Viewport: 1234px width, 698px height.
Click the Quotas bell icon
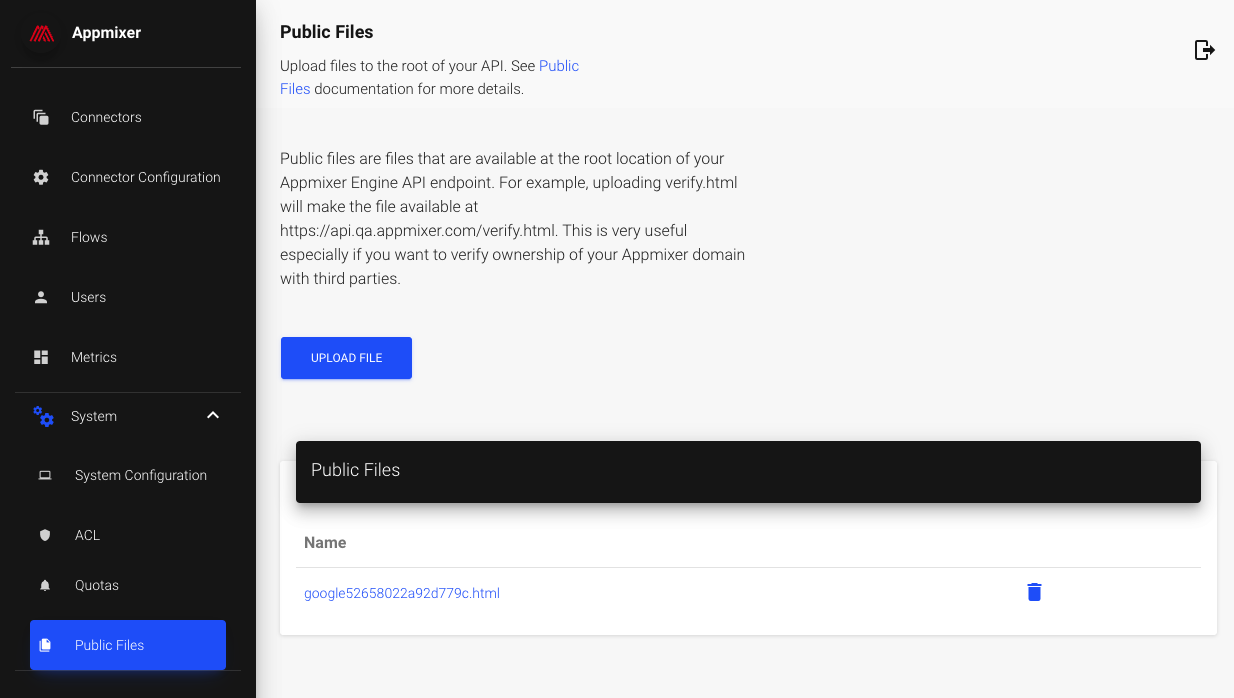[x=45, y=586]
